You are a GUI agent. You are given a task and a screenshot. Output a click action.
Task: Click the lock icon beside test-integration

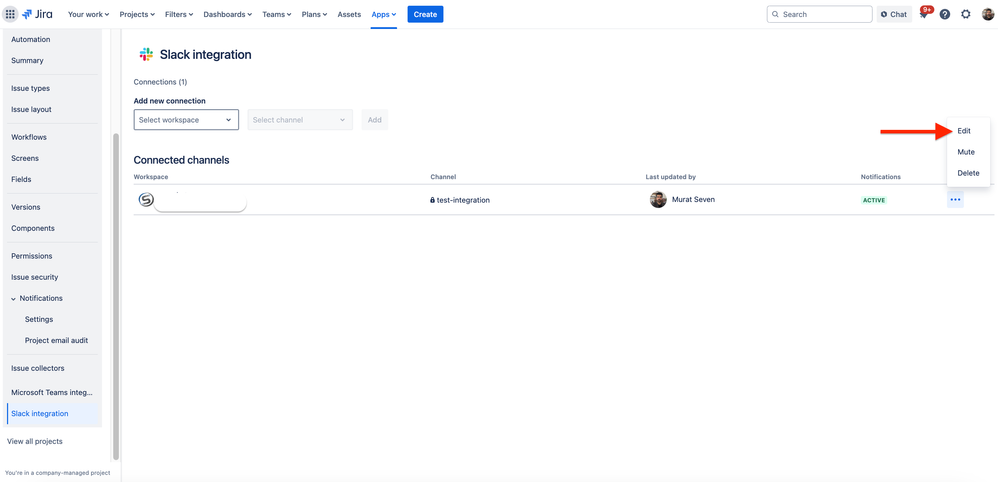click(x=433, y=200)
